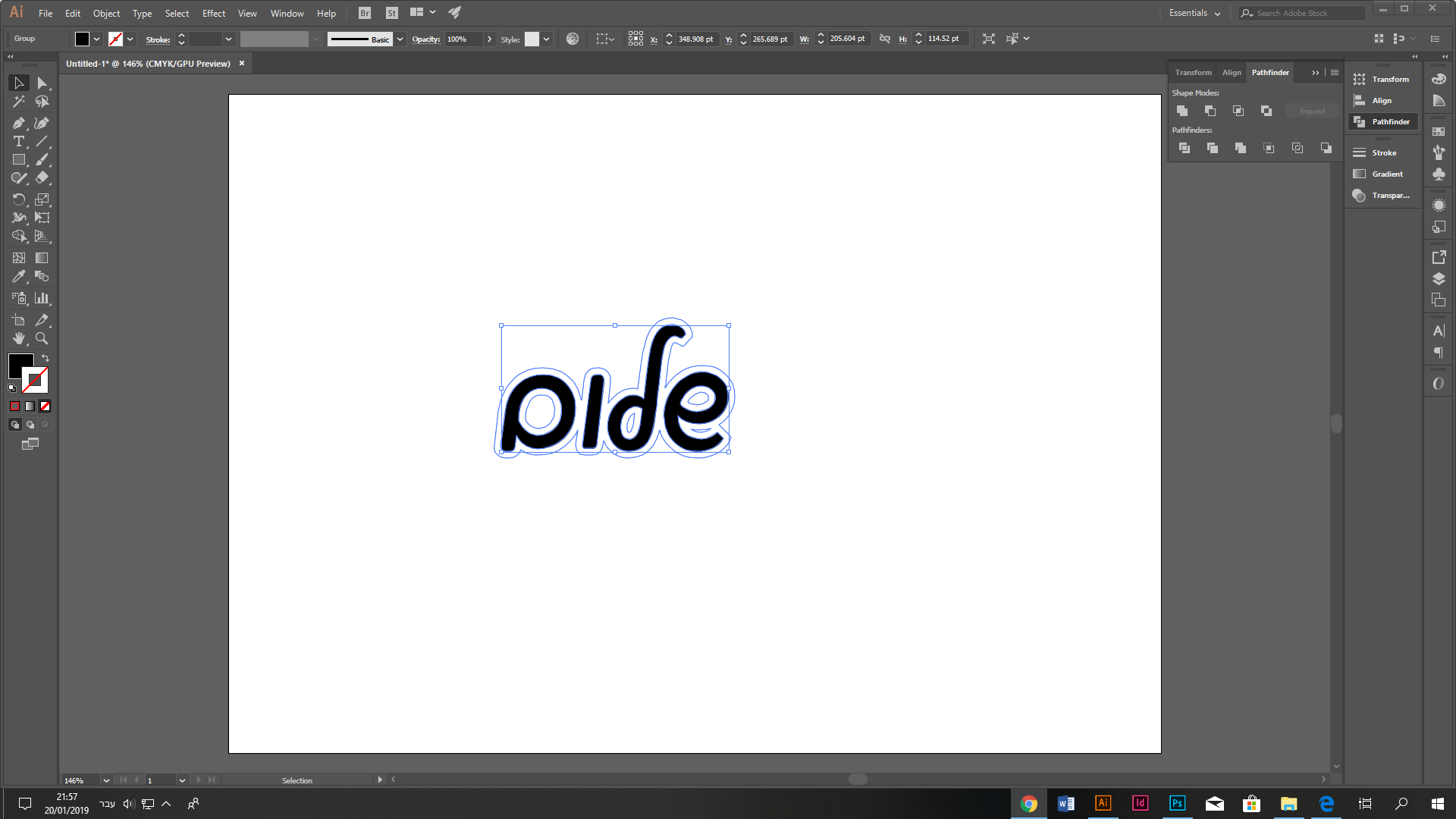Screen dimensions: 1456x819
Task: Open the Stroke panel button
Action: [1383, 152]
